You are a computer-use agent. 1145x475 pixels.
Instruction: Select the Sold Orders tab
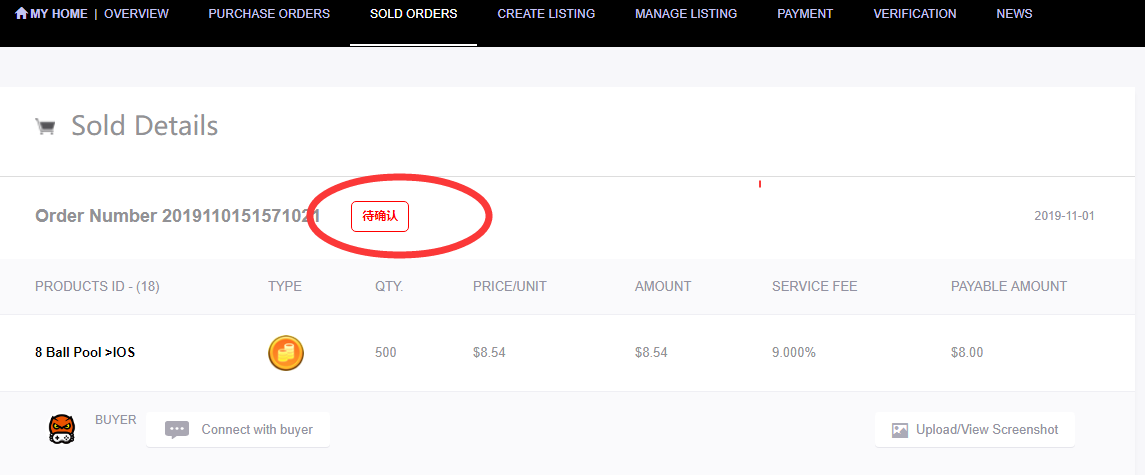(413, 14)
